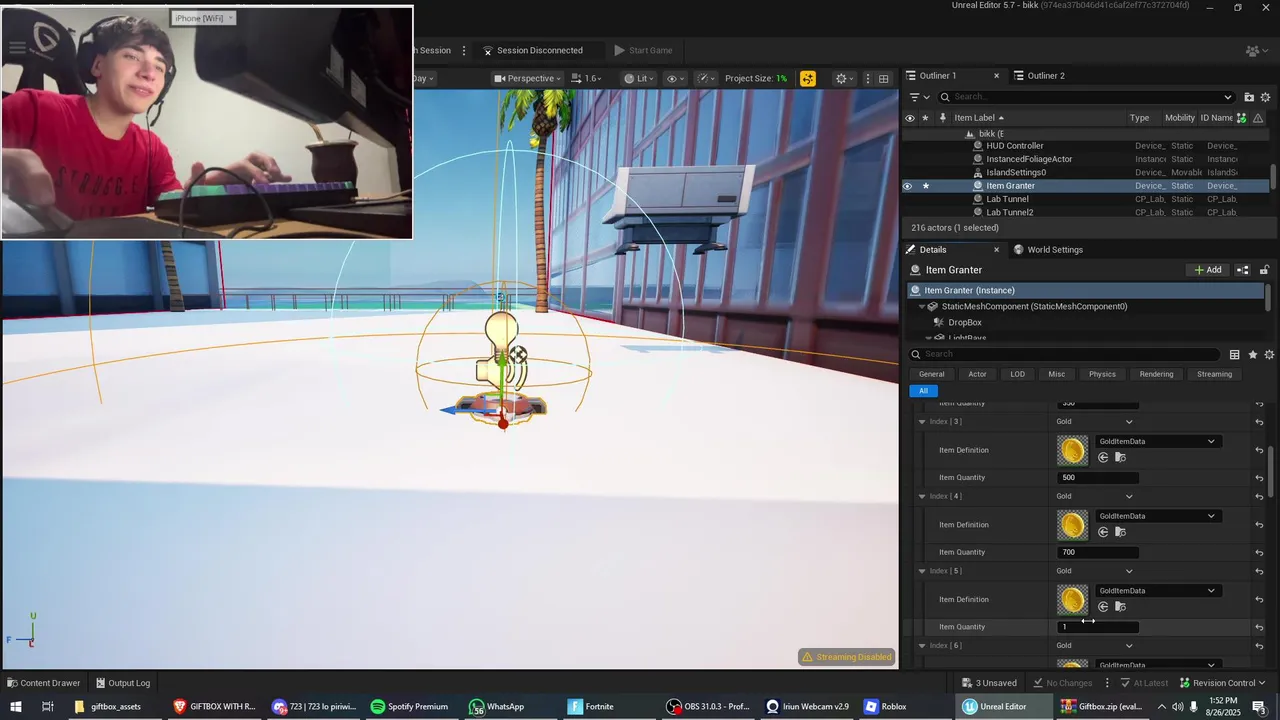Reset Index 4 Item Quantity to default
This screenshot has height=720, width=1280.
pyautogui.click(x=1259, y=552)
